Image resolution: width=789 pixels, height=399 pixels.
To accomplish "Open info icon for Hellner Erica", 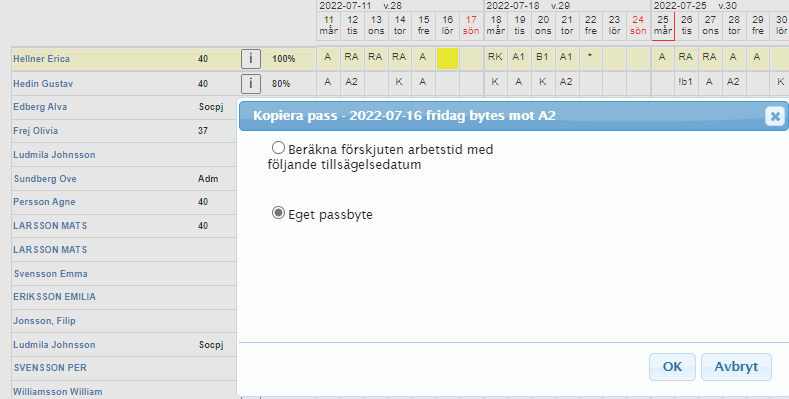I will tap(251, 59).
